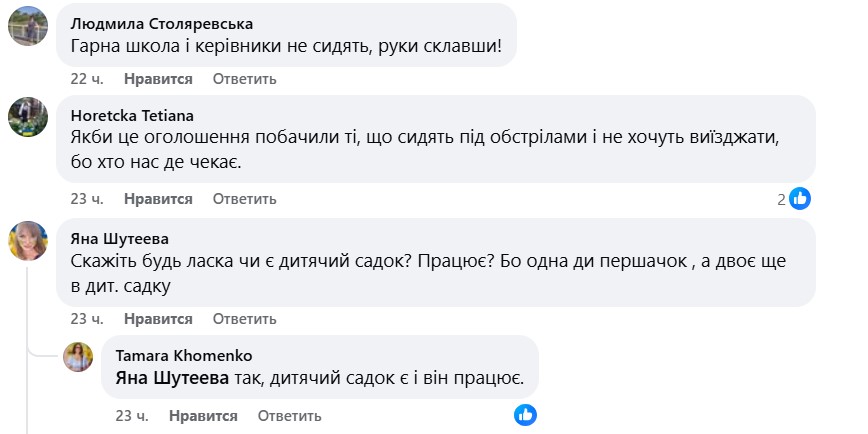Click Яна Шутеева's avatar image

[x=28, y=241]
